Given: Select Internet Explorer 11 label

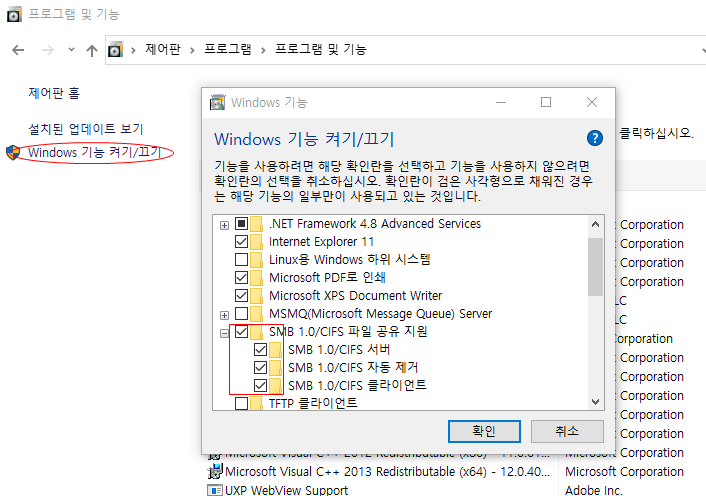Looking at the screenshot, I should [321, 242].
